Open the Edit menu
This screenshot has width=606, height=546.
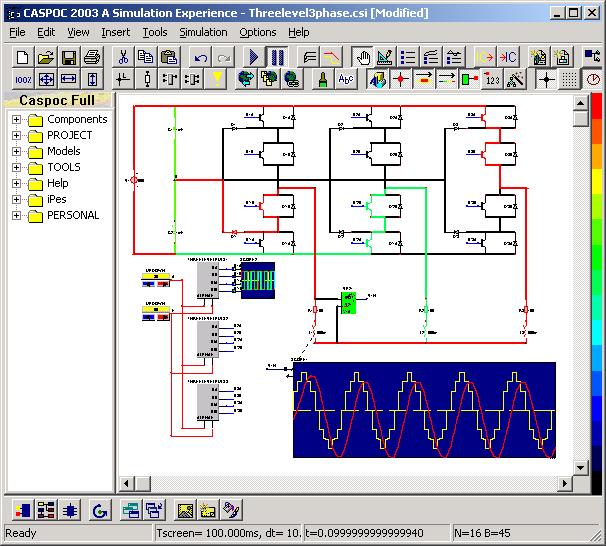46,32
